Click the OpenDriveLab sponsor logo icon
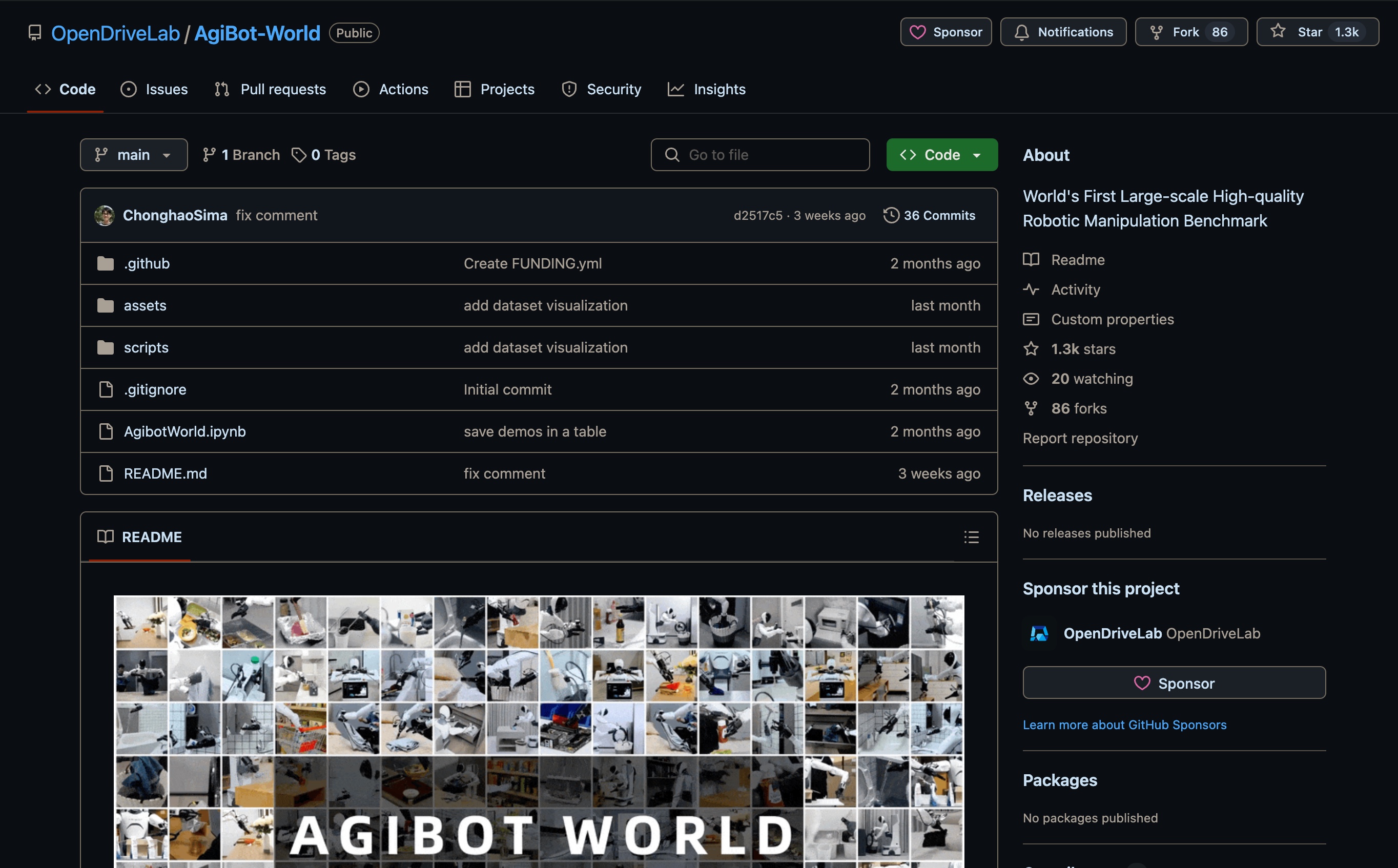Image resolution: width=1398 pixels, height=868 pixels. [1039, 633]
